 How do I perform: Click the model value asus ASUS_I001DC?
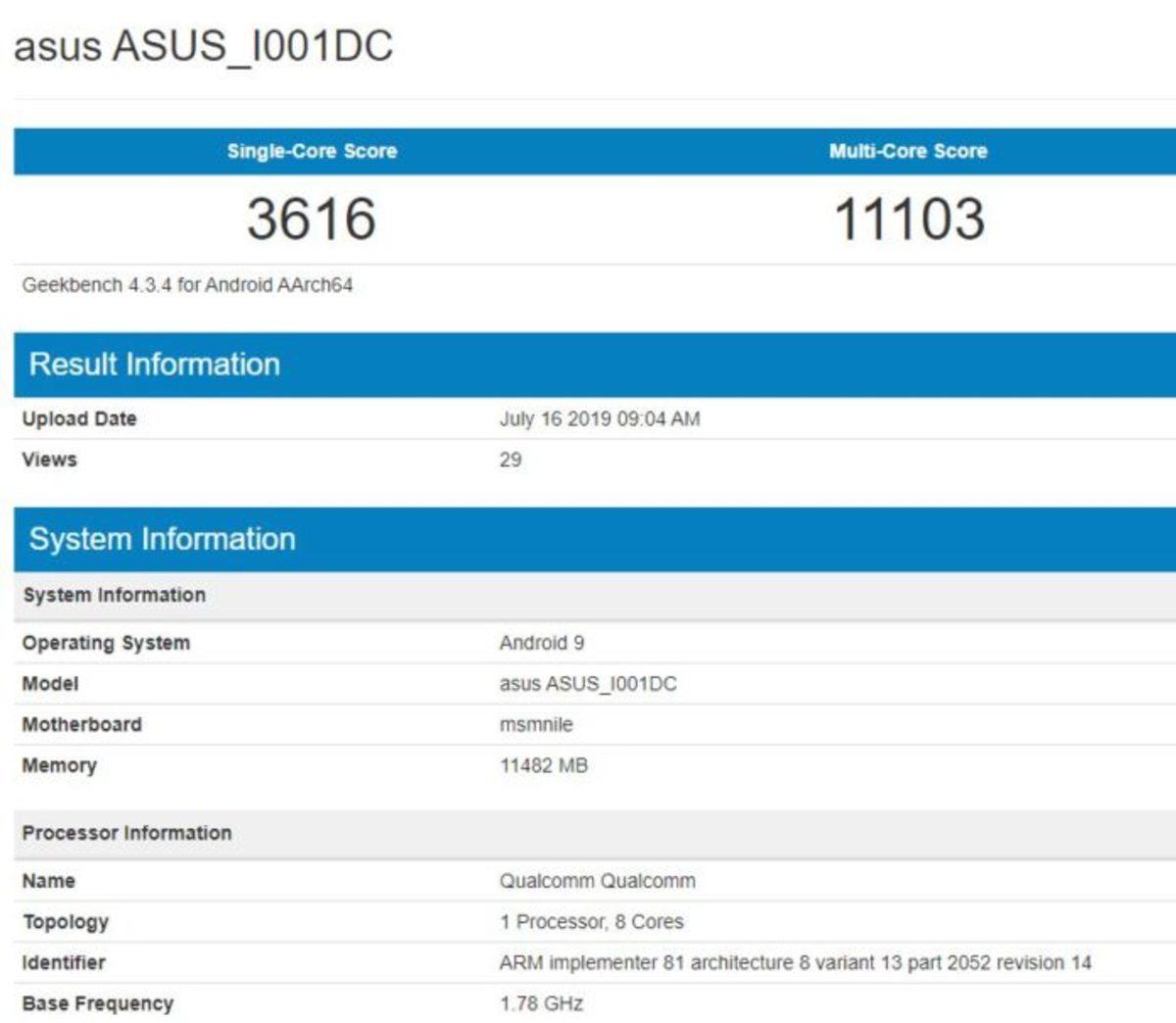[x=587, y=684]
